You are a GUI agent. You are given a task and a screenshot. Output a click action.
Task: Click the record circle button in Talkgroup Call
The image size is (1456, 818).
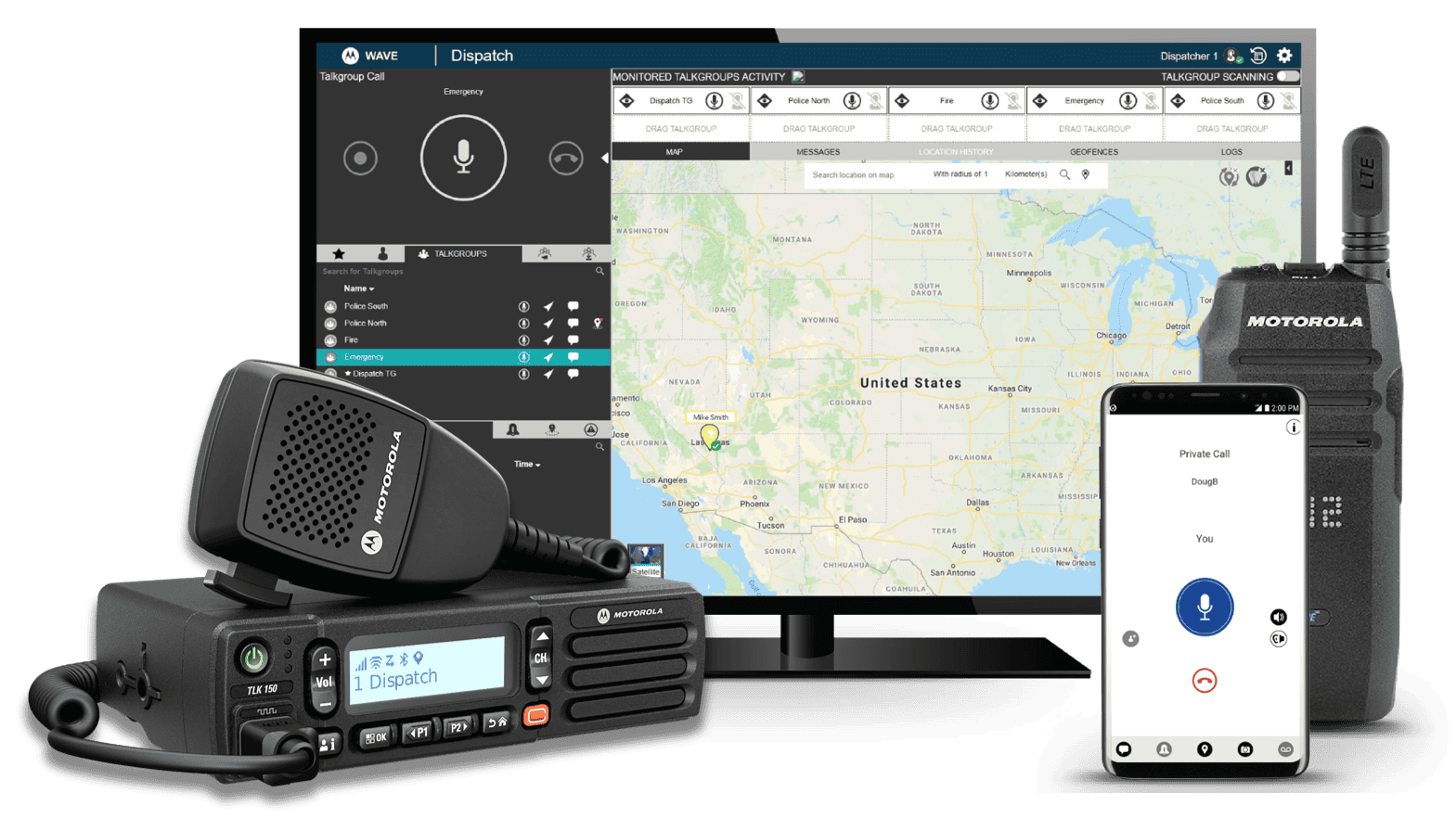point(360,159)
